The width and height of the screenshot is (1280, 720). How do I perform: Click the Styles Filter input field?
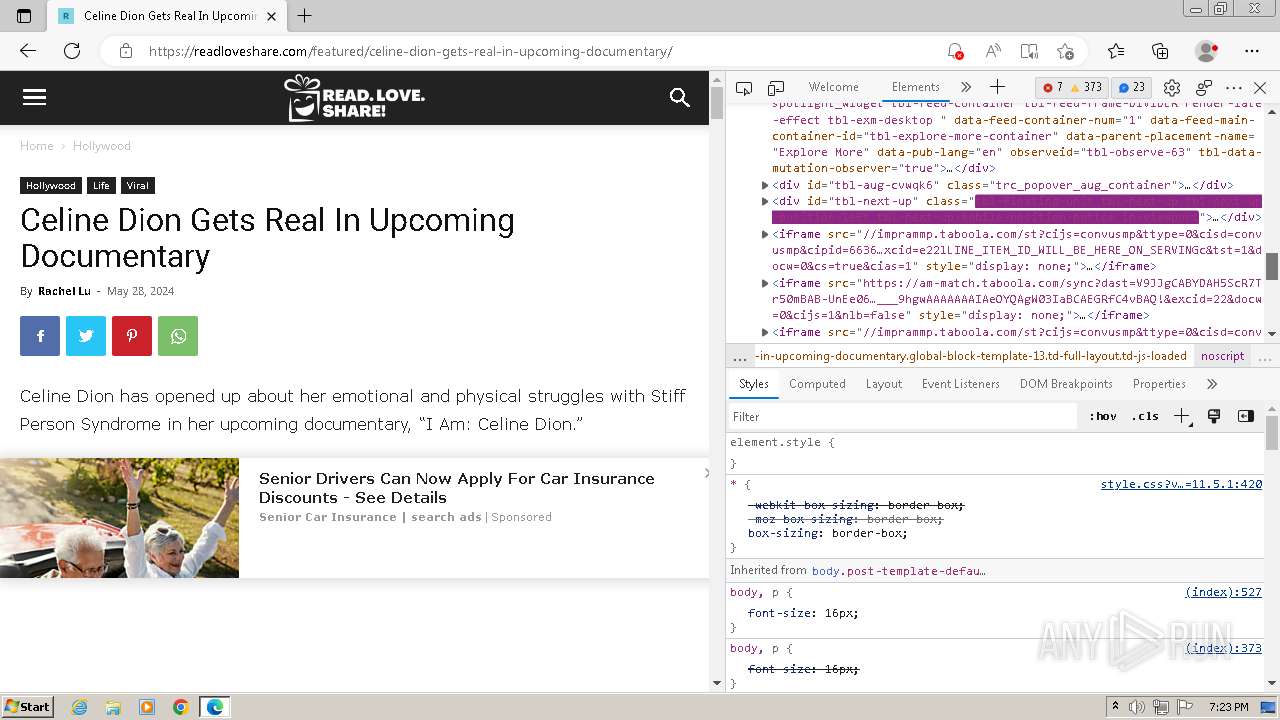pos(903,417)
